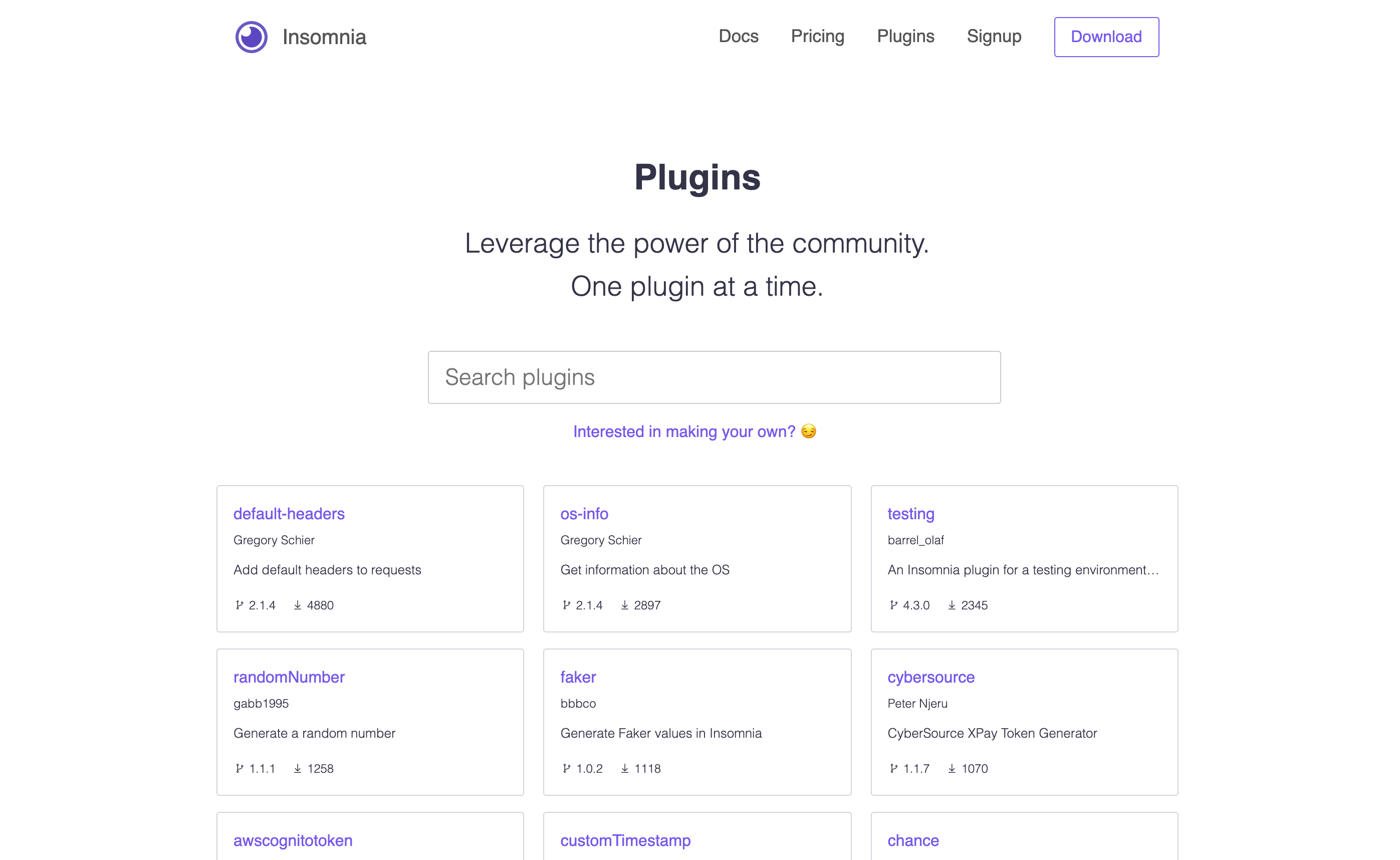Focus the Search plugins field

click(x=714, y=377)
